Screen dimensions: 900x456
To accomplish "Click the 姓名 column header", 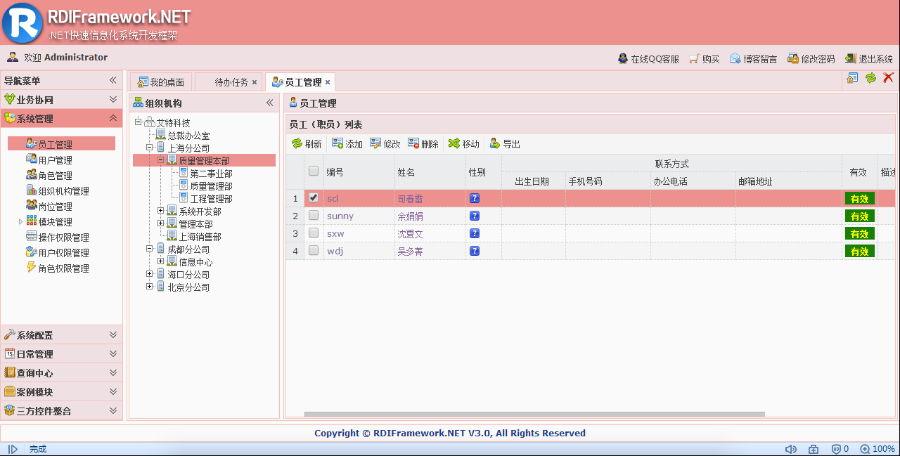I will 429,172.
